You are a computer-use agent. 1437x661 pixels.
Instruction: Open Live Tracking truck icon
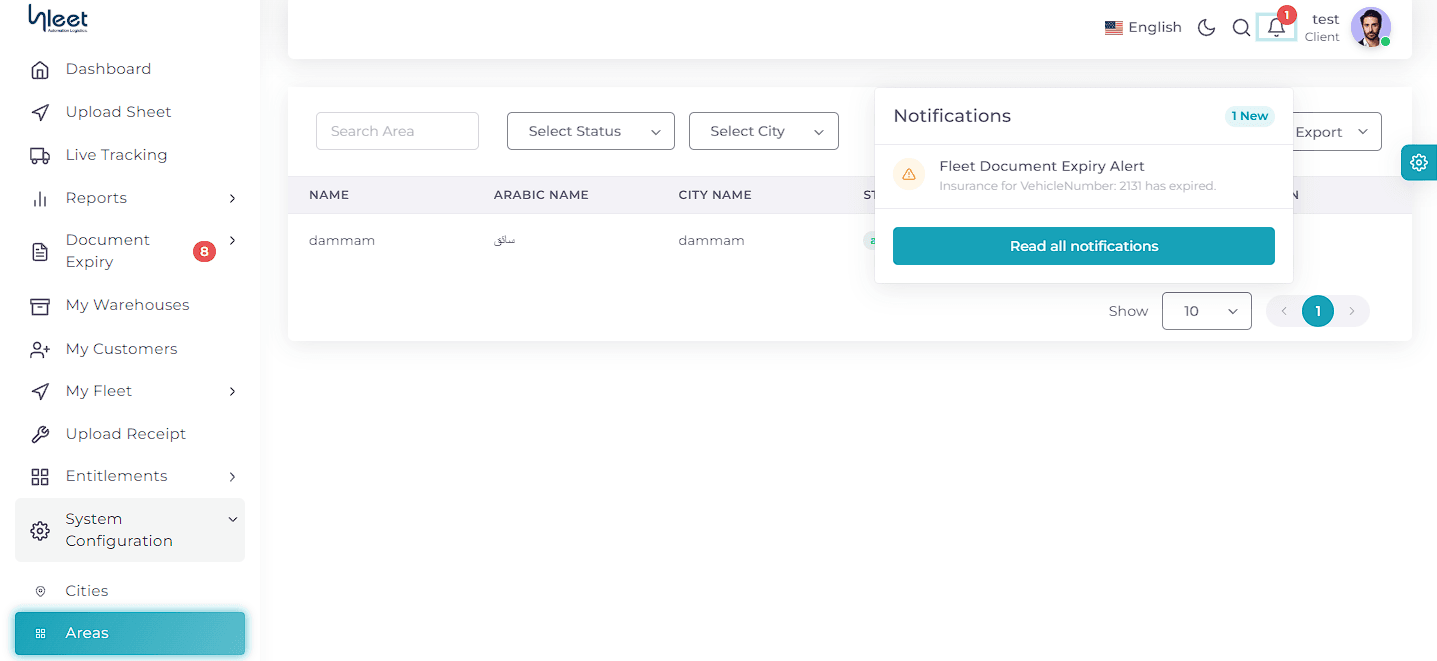[40, 155]
